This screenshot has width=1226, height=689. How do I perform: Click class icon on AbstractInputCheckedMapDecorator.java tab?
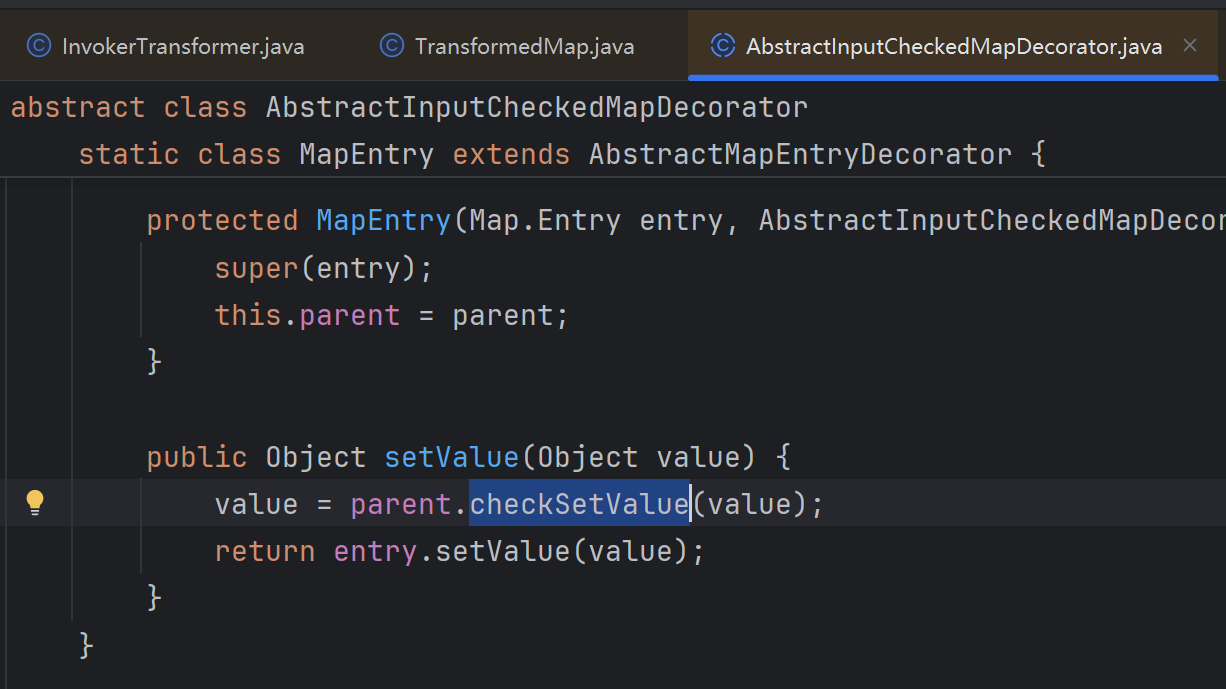[722, 46]
